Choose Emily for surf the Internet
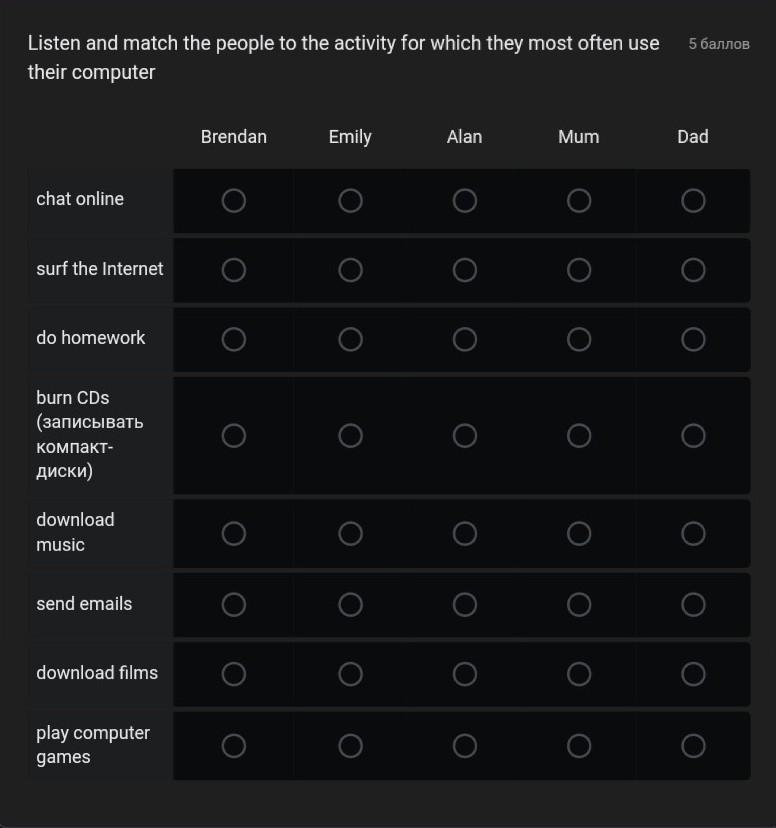Viewport: 776px width, 828px height. coord(350,270)
